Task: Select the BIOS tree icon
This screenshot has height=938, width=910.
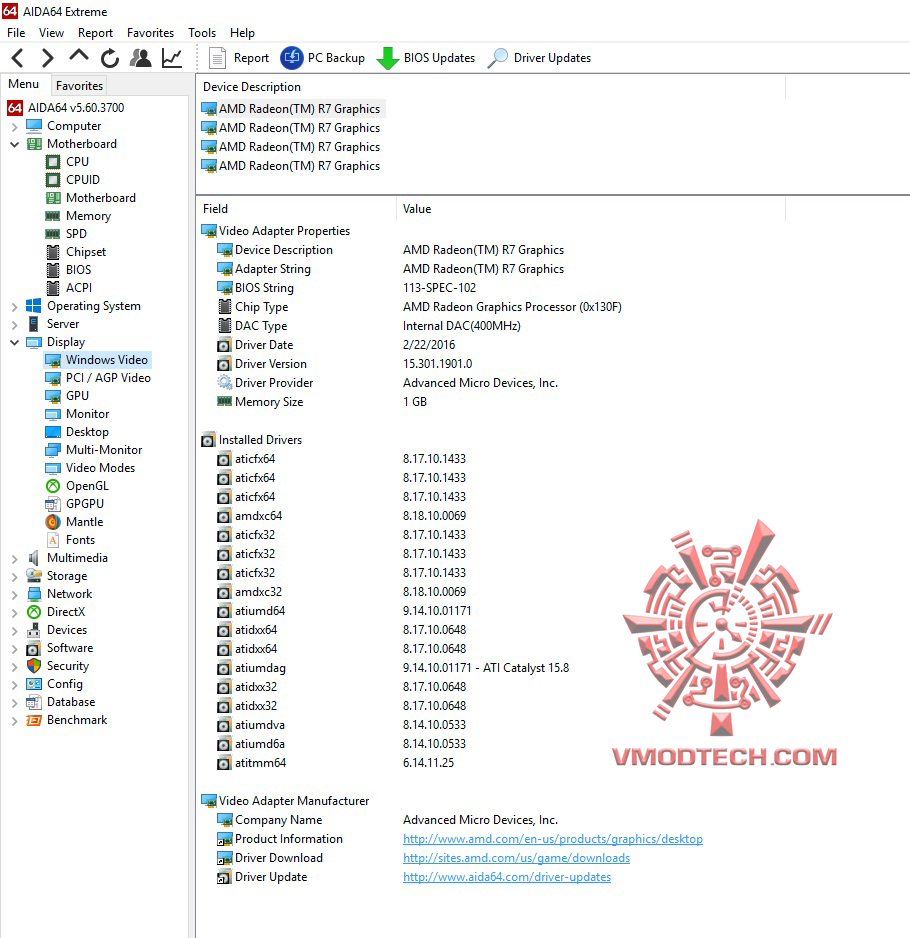Action: [x=53, y=270]
